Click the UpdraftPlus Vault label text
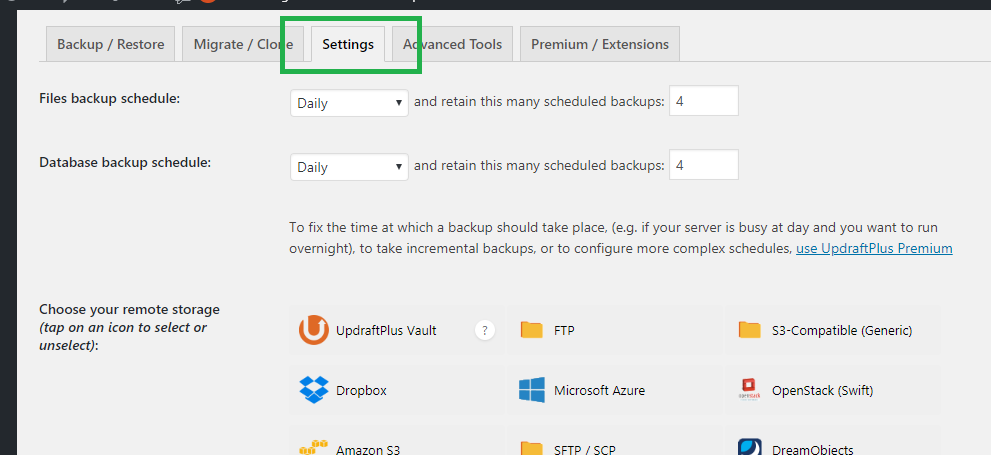Screen dimensions: 991x455 click(x=386, y=331)
